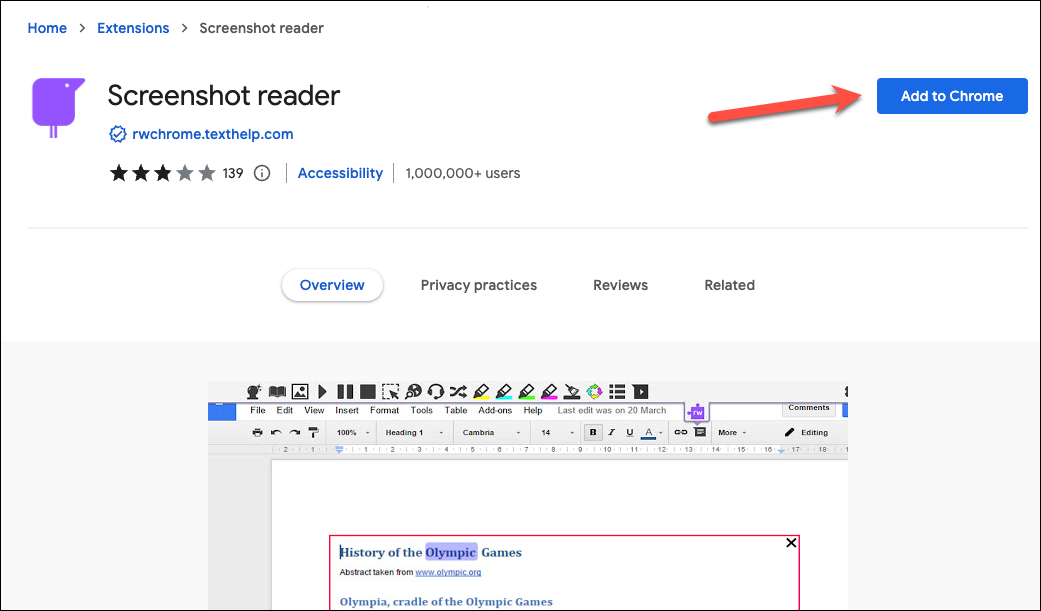Open the Insert menu in preview
The height and width of the screenshot is (611, 1041).
(x=347, y=410)
